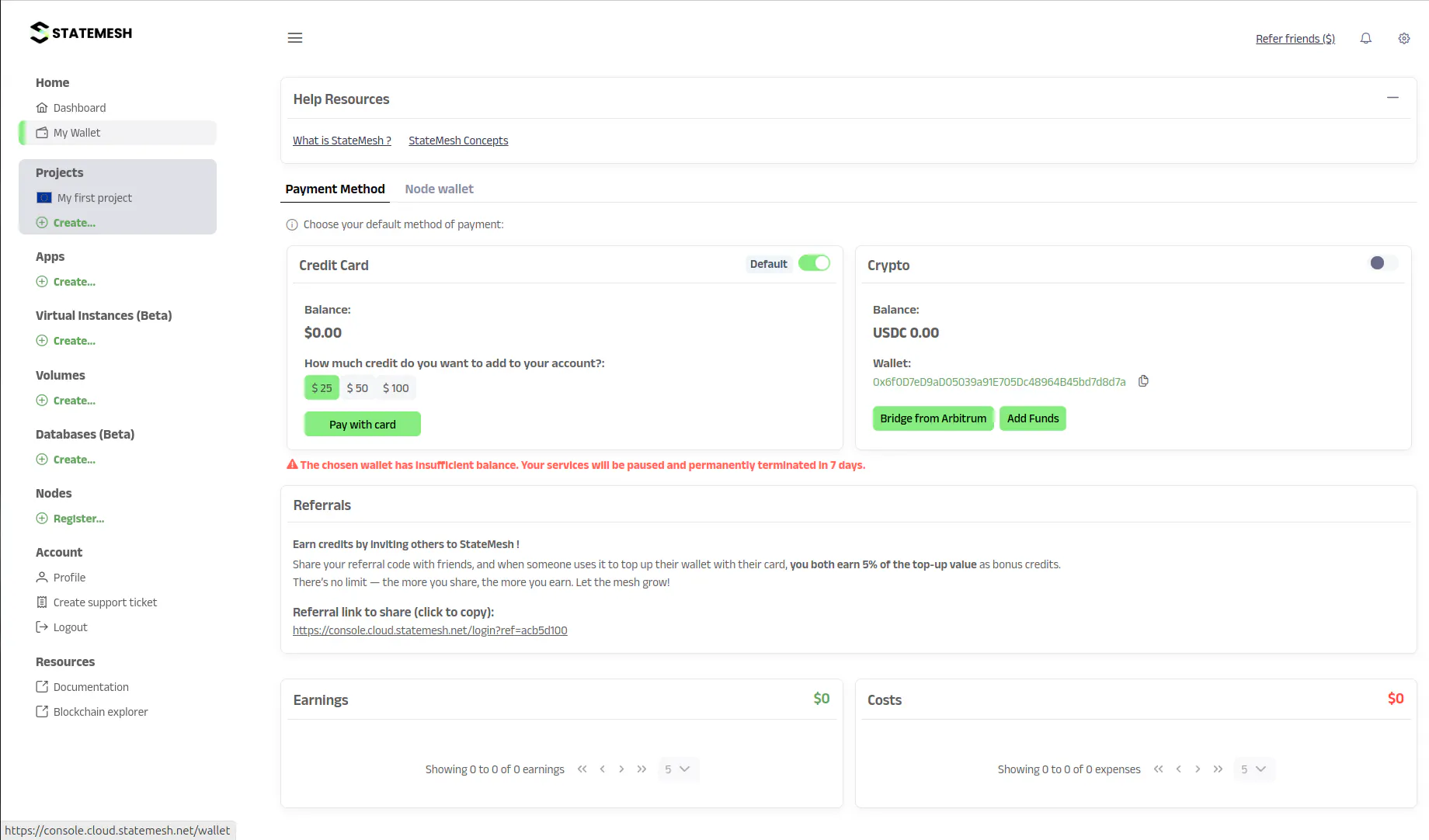Copy the crypto wallet address icon
The width and height of the screenshot is (1429, 840).
pos(1143,381)
